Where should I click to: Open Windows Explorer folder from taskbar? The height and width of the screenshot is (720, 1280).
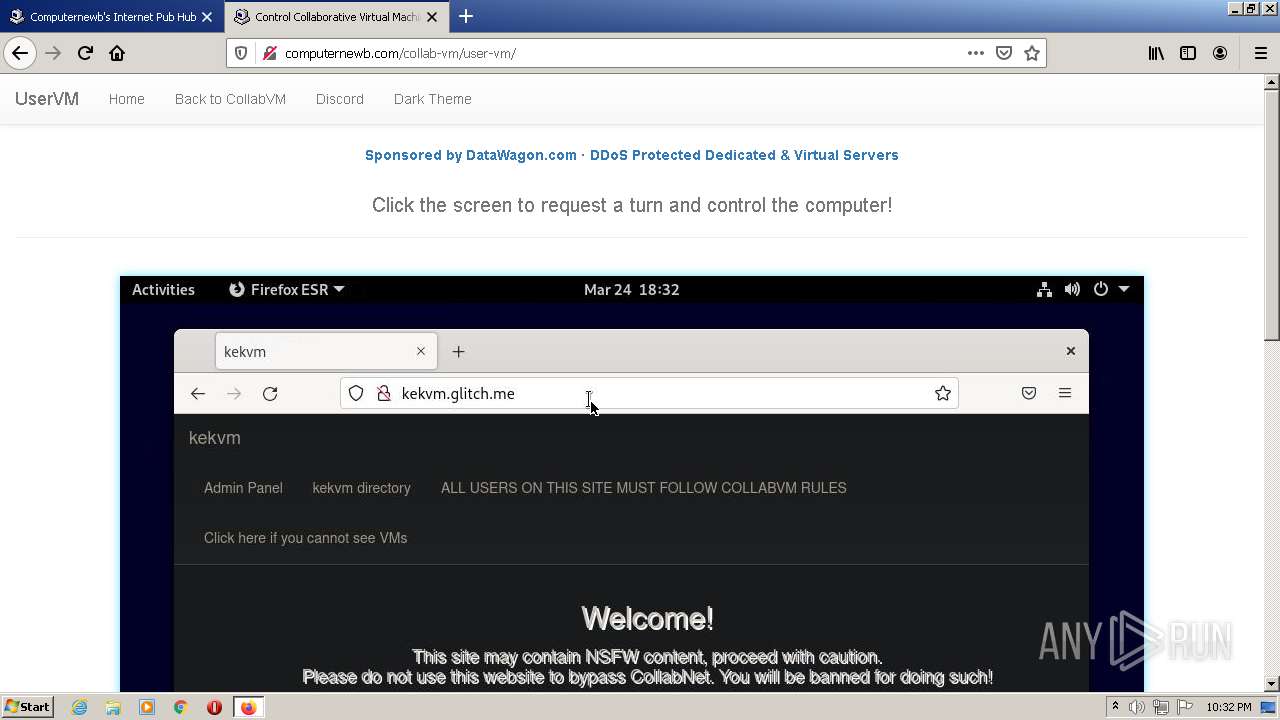[113, 707]
